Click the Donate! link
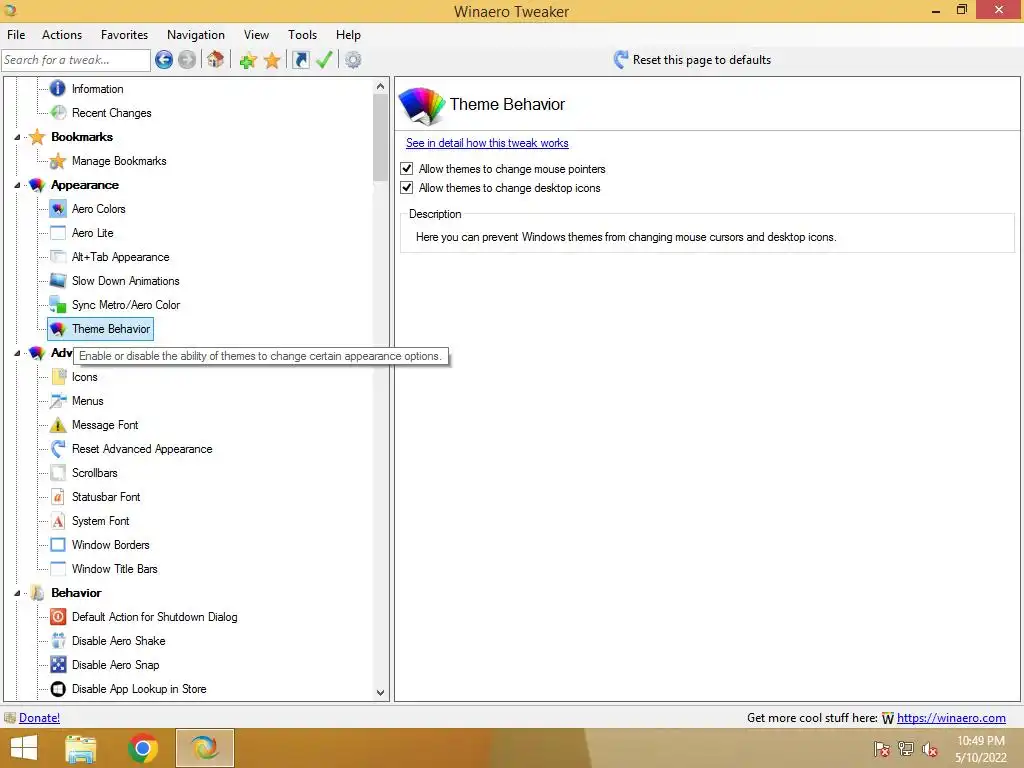Image resolution: width=1024 pixels, height=768 pixels. [39, 718]
